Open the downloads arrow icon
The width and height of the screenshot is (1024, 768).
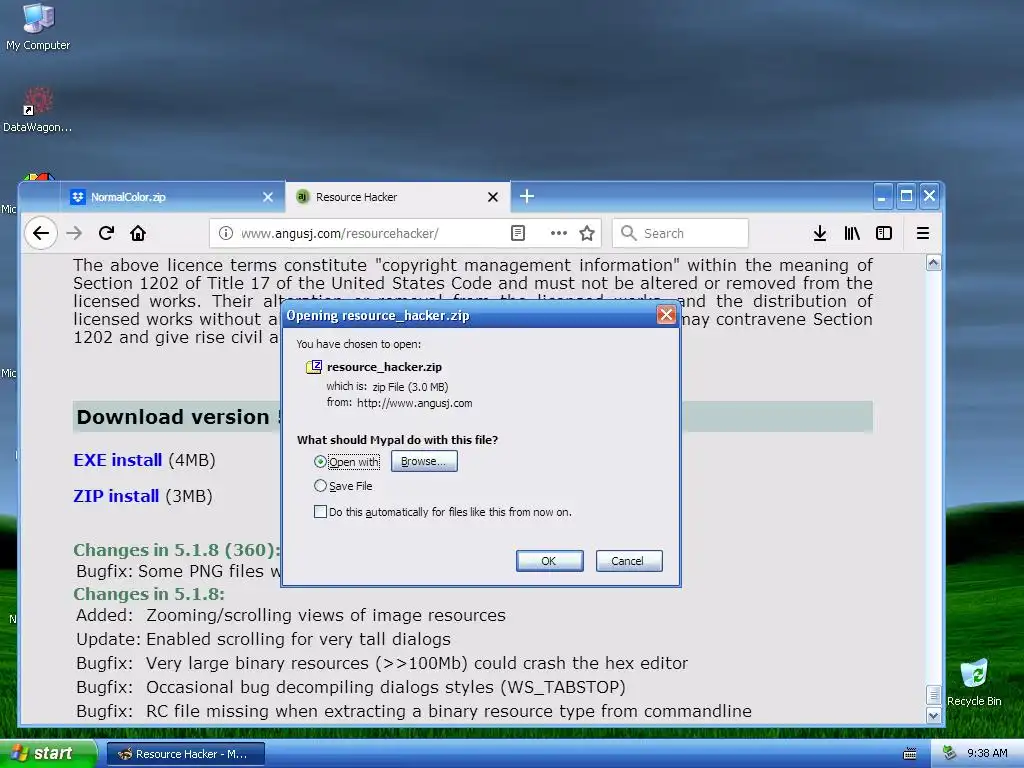click(820, 233)
